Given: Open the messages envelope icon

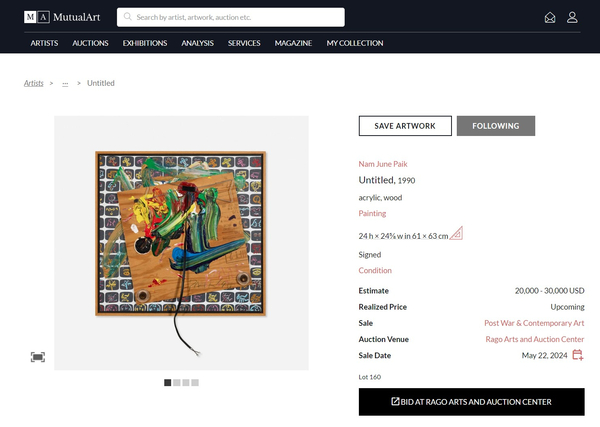Looking at the screenshot, I should (549, 17).
